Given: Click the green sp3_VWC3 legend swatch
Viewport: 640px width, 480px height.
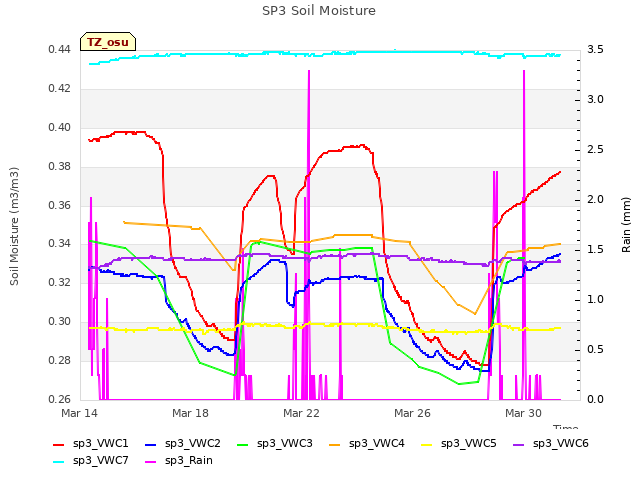Looking at the screenshot, I should tap(243, 445).
